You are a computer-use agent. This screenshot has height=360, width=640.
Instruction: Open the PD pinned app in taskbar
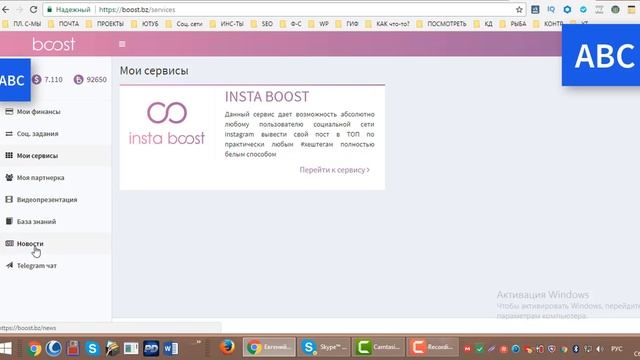pyautogui.click(x=151, y=348)
